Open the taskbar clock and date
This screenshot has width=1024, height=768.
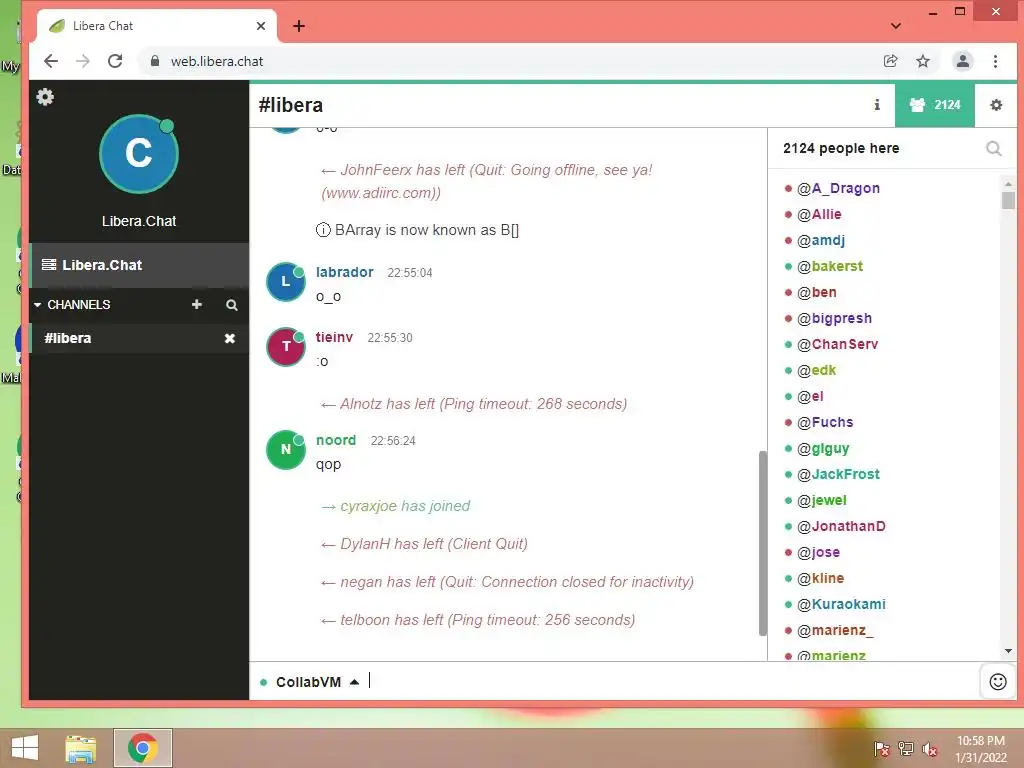(981, 749)
